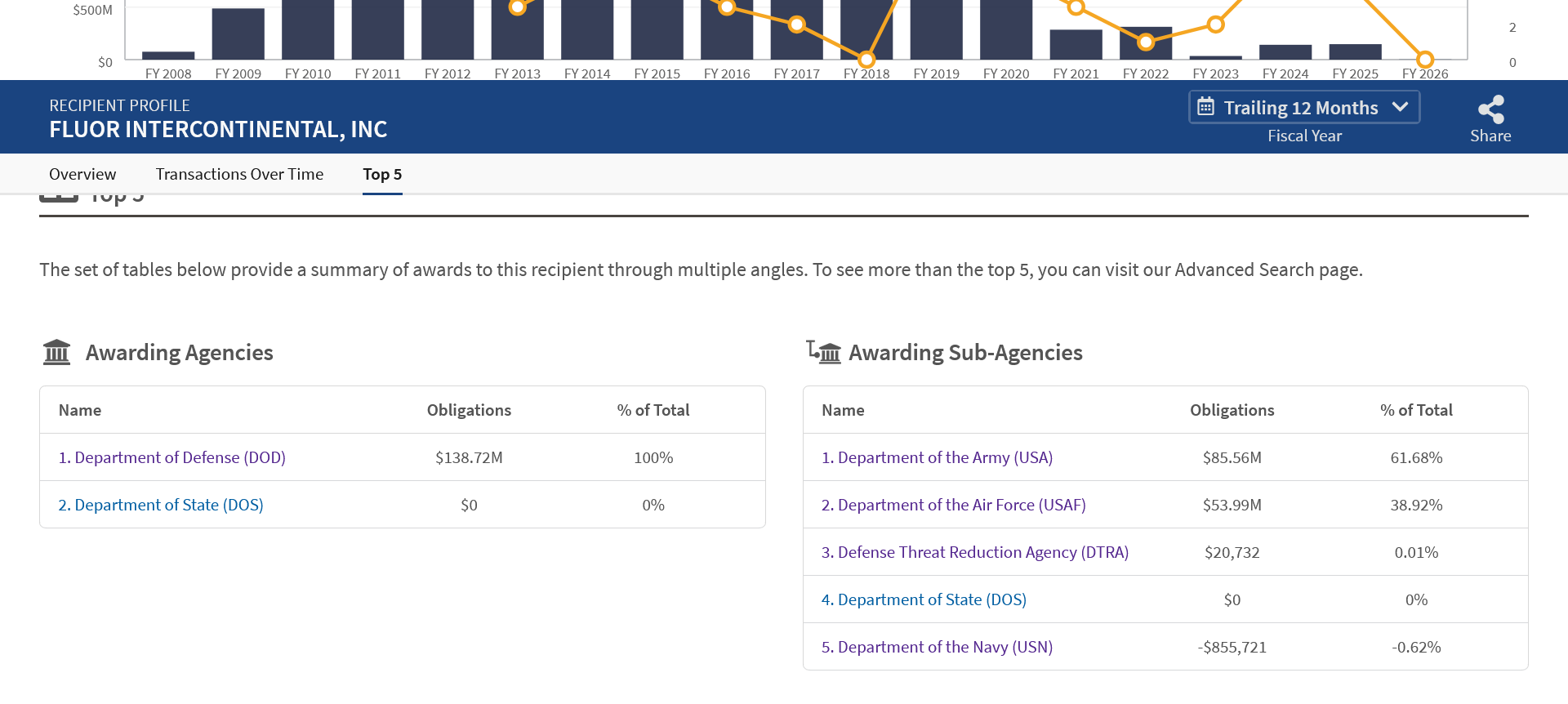Click the FY 2021 bar in chart
1568x704 pixels.
point(1076,44)
